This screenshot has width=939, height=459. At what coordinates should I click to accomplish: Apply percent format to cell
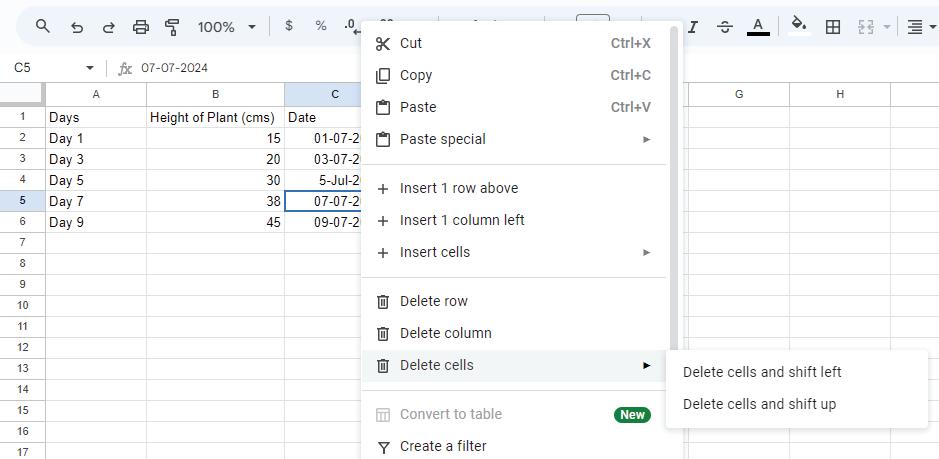(321, 26)
